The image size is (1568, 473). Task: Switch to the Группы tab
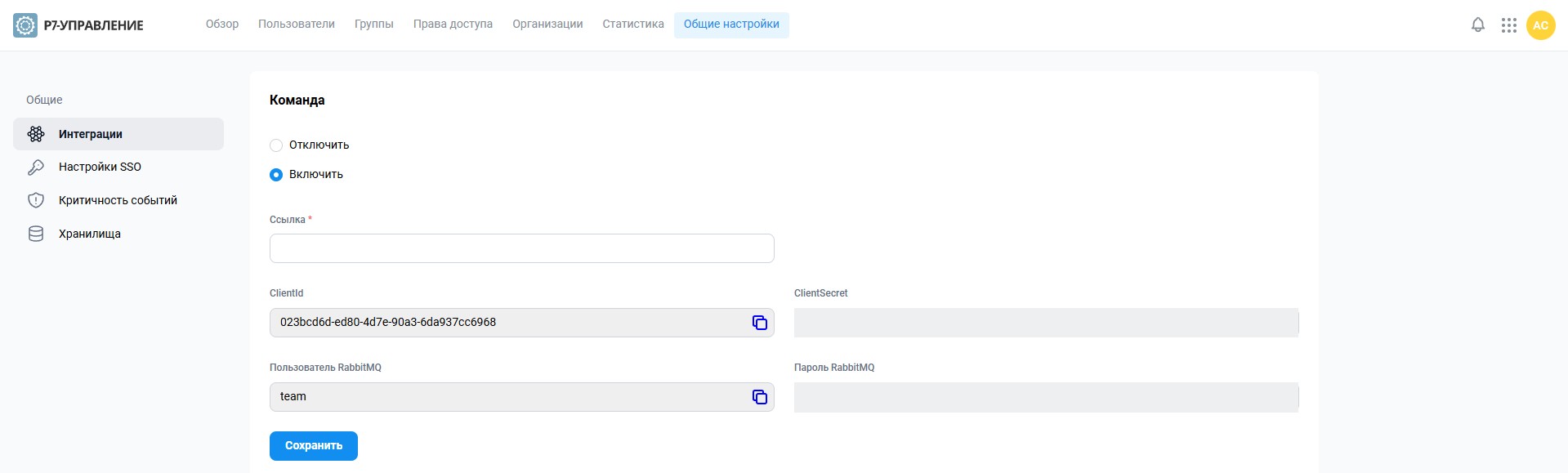[x=374, y=25]
